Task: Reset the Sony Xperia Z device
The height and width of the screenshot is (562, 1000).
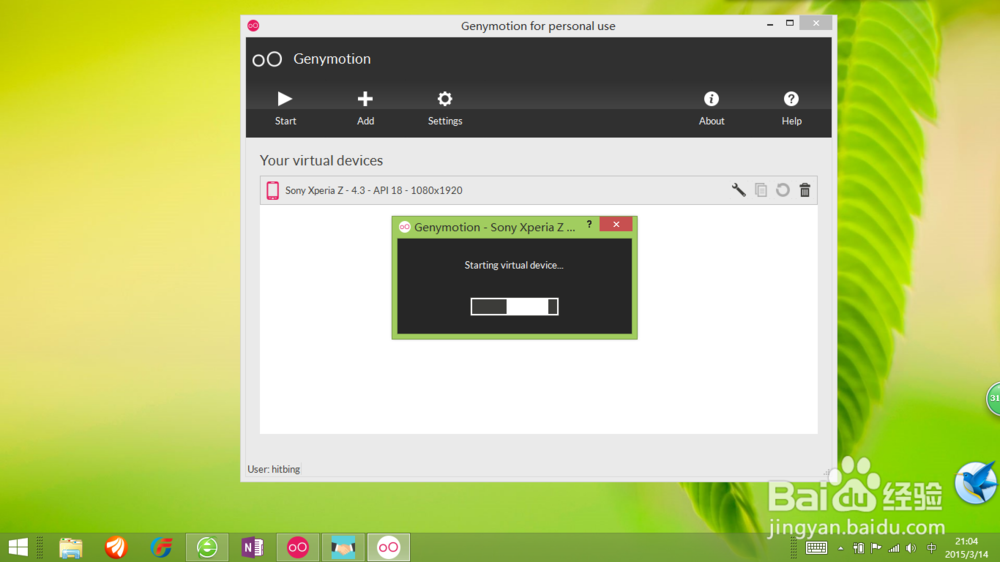Action: coord(783,190)
